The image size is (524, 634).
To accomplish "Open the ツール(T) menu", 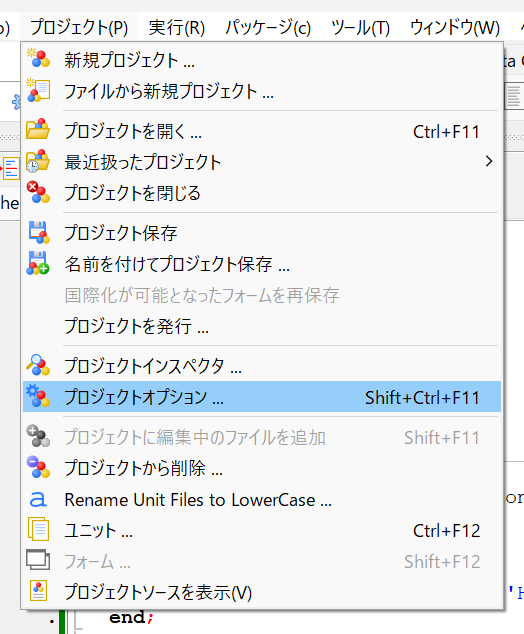I will 360,27.
